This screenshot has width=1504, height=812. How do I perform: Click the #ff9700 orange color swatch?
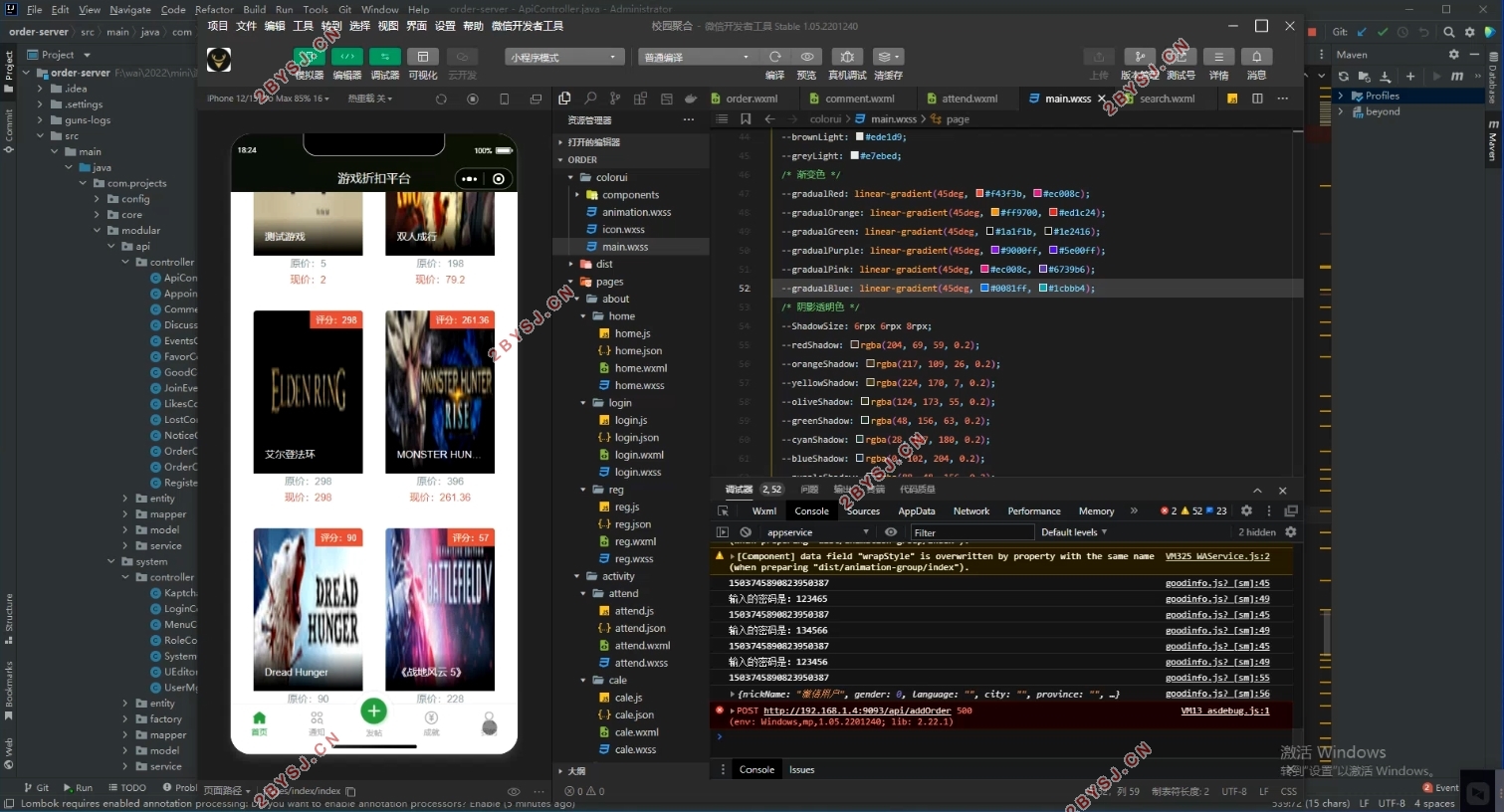click(x=995, y=213)
